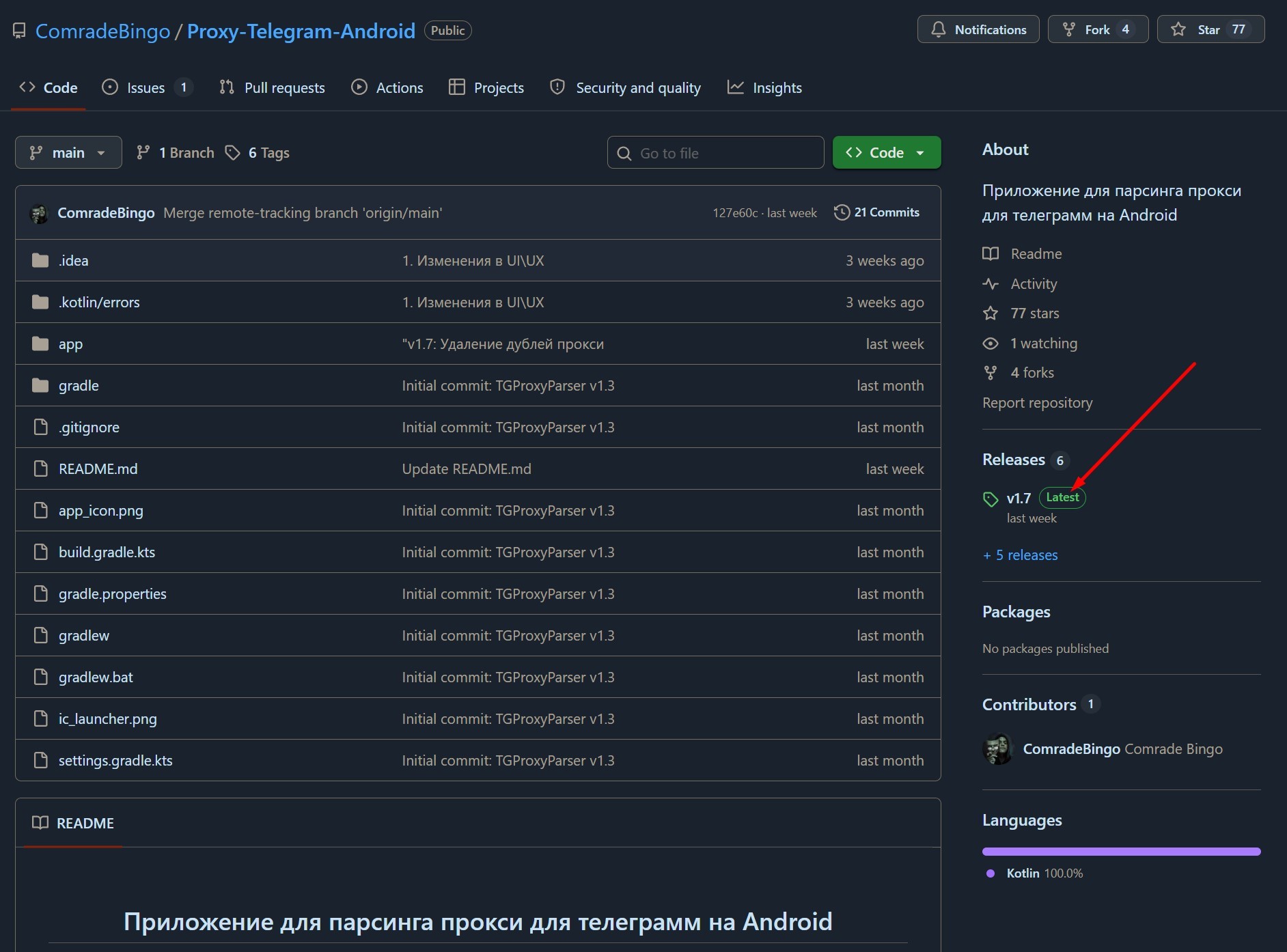Click the folder icon beside app
This screenshot has height=952, width=1287.
[x=40, y=344]
